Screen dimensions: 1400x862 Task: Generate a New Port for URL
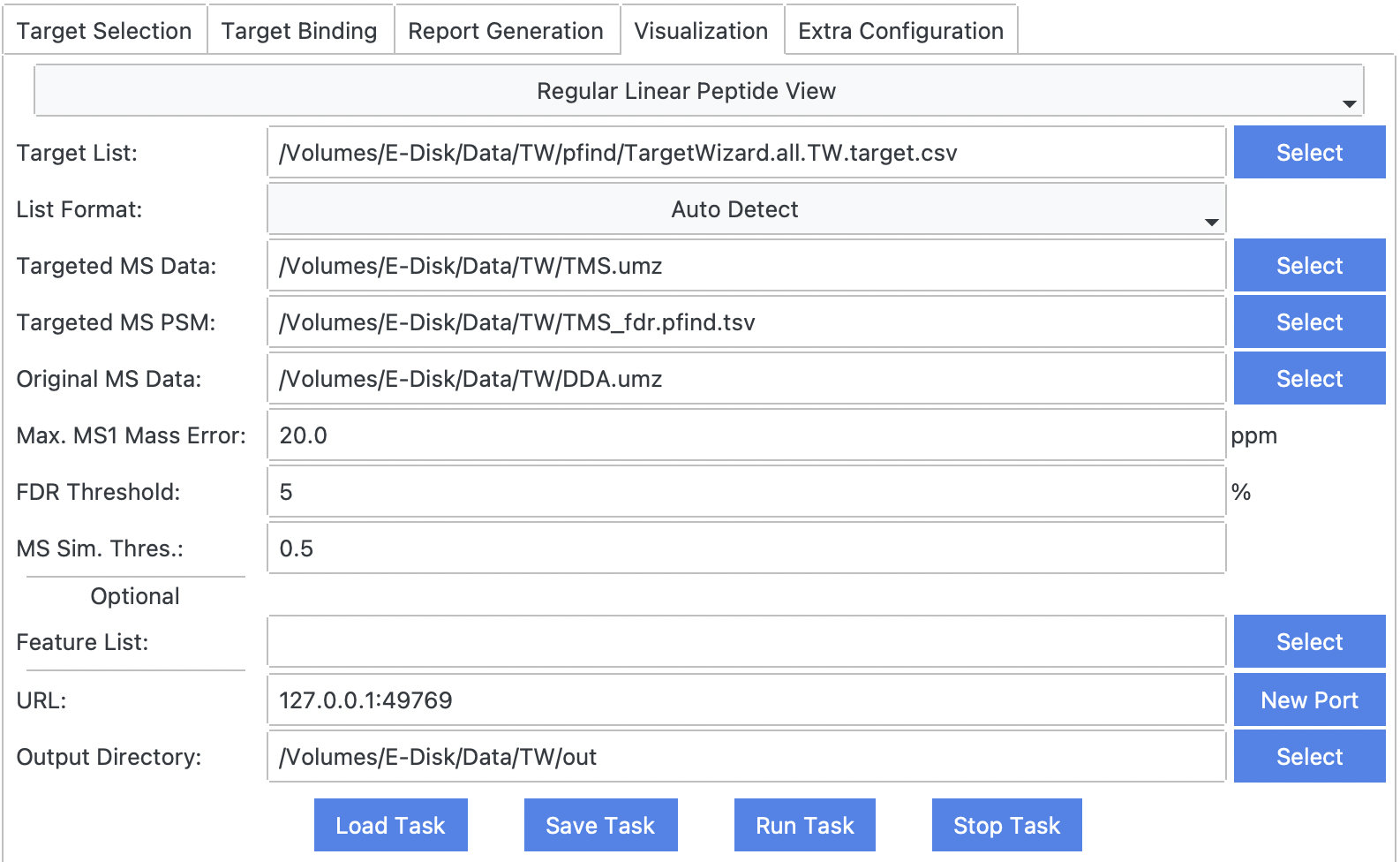1309,700
